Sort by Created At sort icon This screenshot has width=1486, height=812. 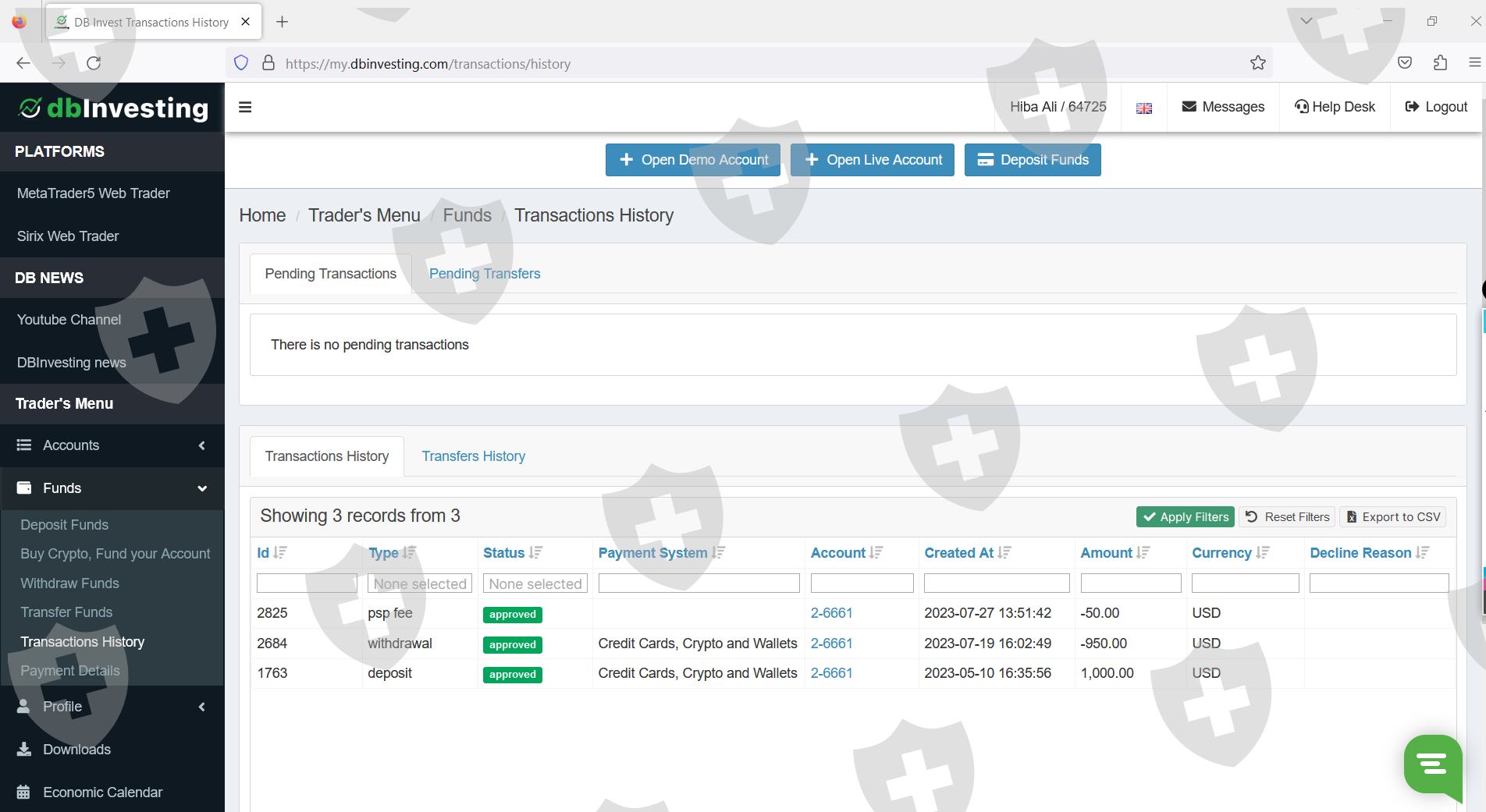[1004, 553]
